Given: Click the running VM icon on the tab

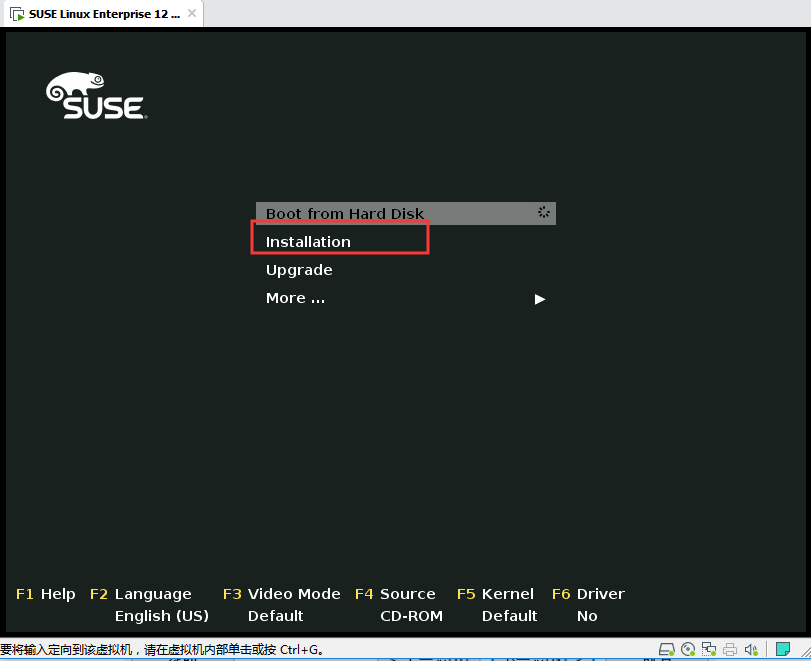Looking at the screenshot, I should [15, 14].
